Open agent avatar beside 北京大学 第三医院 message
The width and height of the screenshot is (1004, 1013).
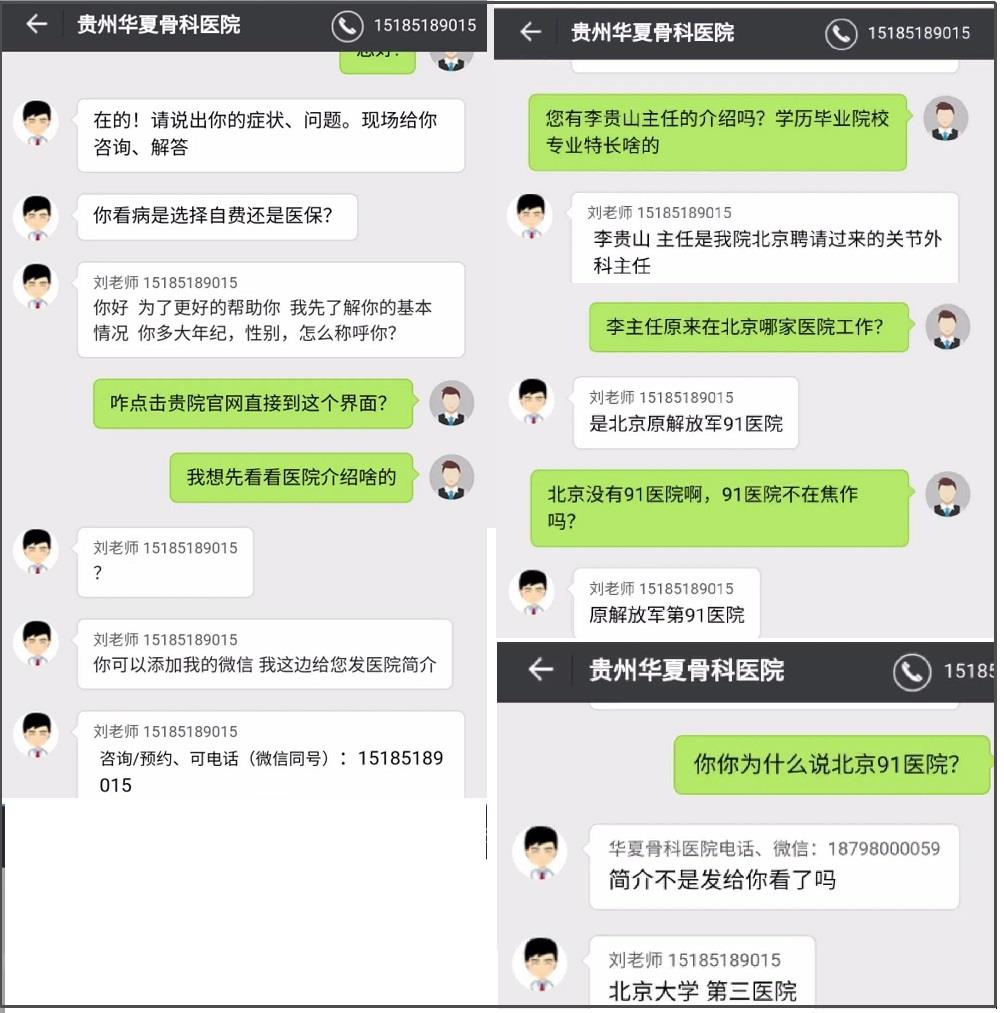tap(540, 962)
